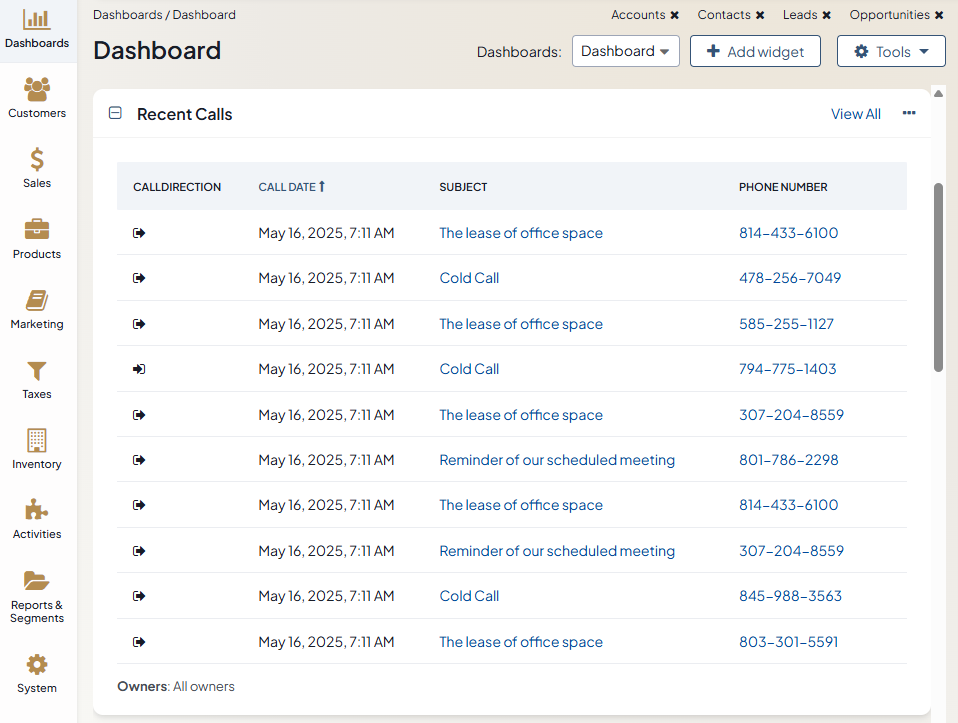Collapse the Recent Calls widget
This screenshot has height=723, width=958.
pyautogui.click(x=115, y=114)
